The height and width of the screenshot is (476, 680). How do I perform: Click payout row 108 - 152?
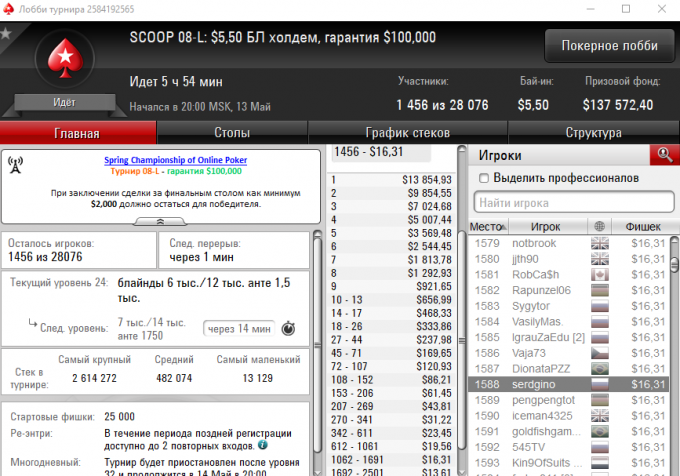[x=392, y=380]
